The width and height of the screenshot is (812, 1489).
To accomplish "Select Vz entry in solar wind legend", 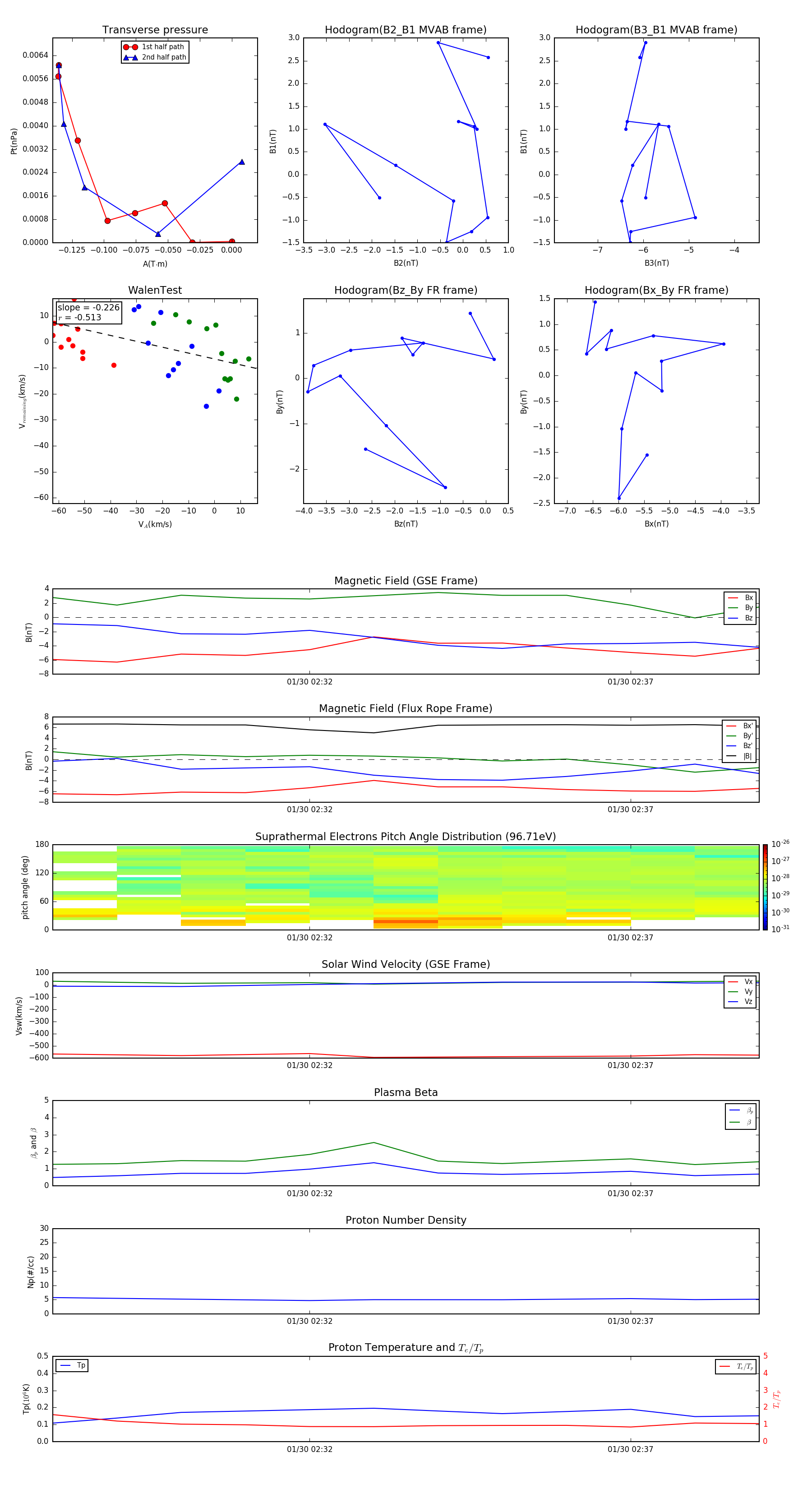I will pyautogui.click(x=740, y=1002).
